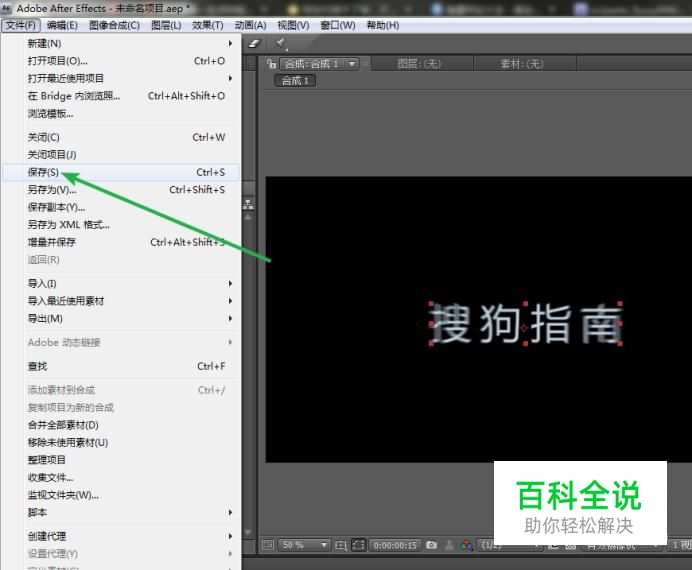
Task: Open the 图层(L) menu
Action: click(166, 26)
